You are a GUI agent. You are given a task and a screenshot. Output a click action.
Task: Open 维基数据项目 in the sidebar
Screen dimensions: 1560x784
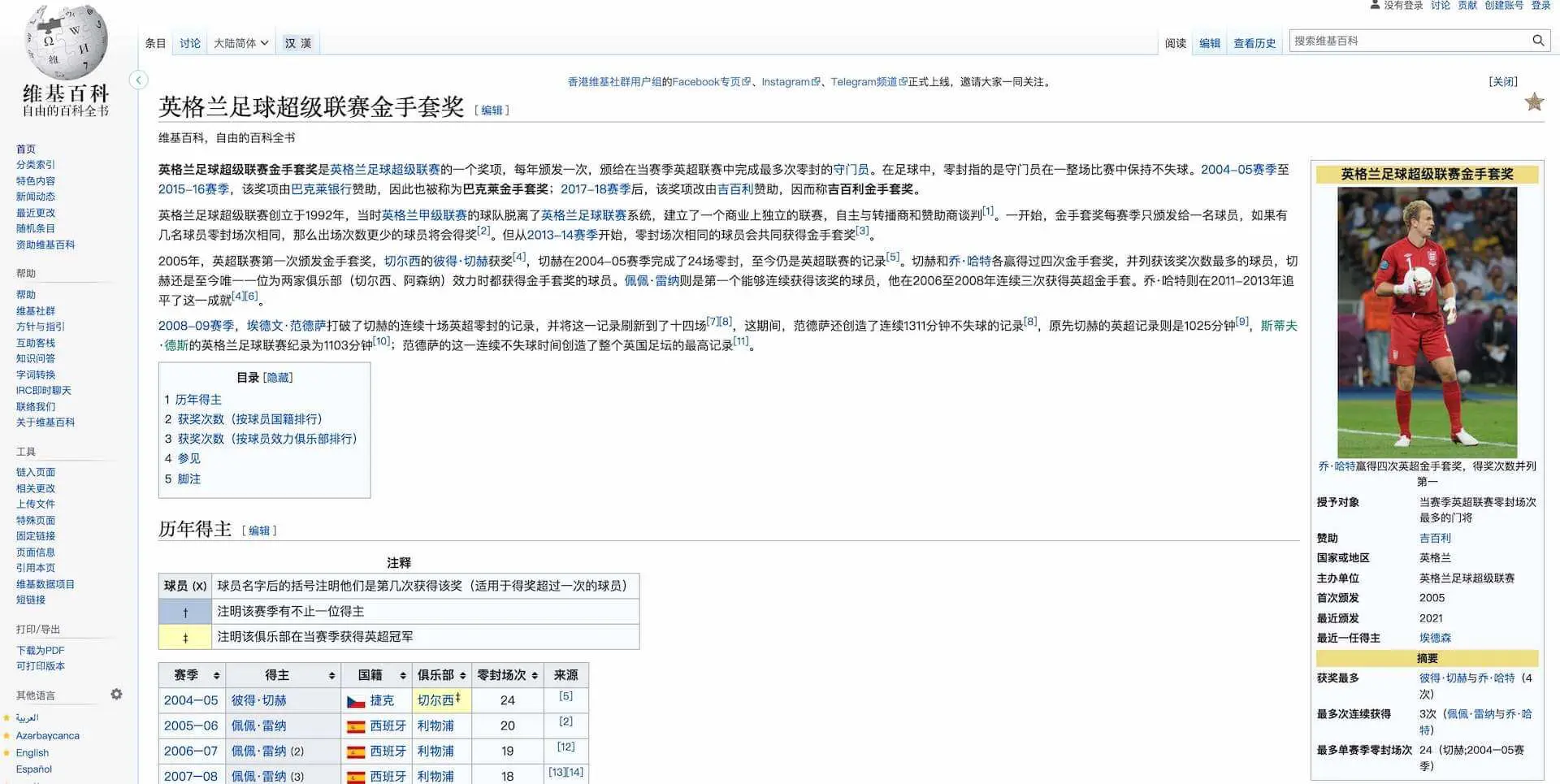(45, 584)
